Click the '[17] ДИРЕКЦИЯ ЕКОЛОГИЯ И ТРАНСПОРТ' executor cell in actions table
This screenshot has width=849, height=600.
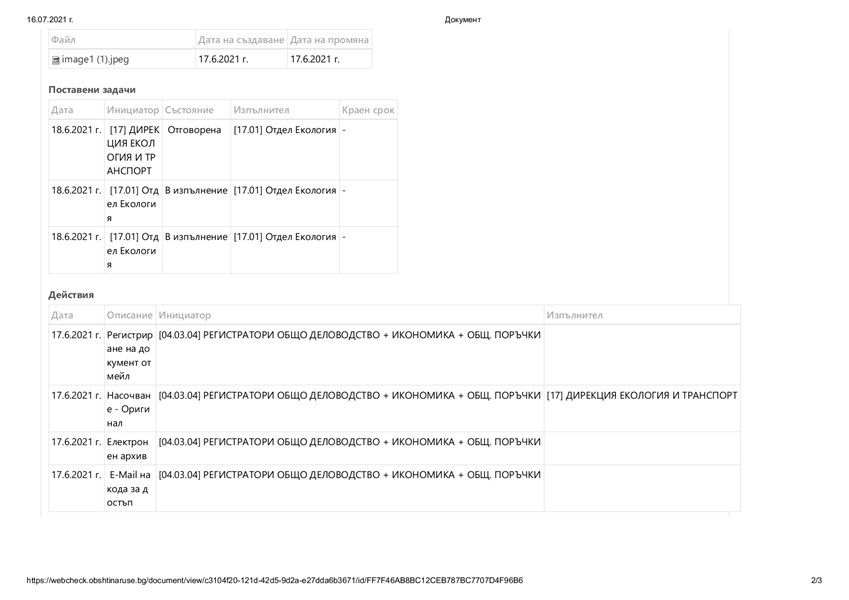tap(642, 395)
